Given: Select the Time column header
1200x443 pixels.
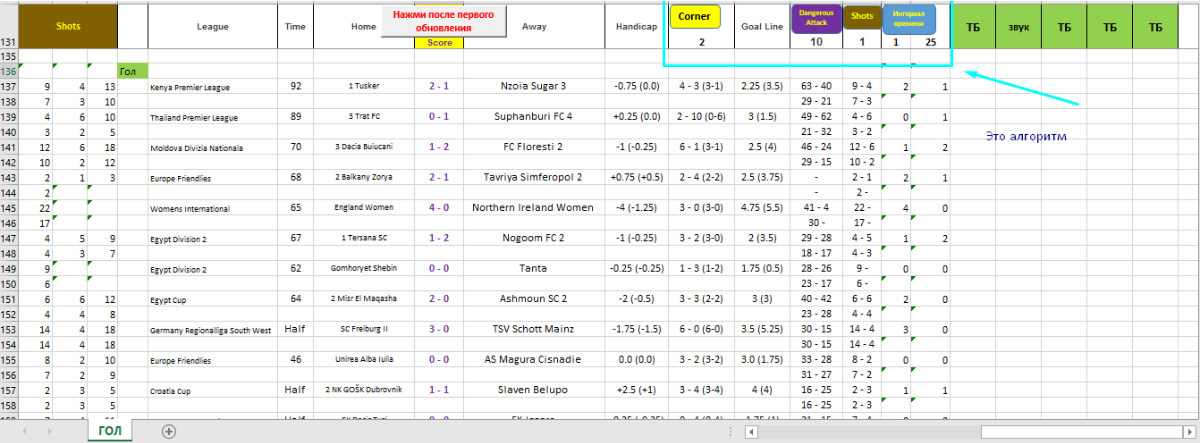Looking at the screenshot, I should (x=295, y=27).
